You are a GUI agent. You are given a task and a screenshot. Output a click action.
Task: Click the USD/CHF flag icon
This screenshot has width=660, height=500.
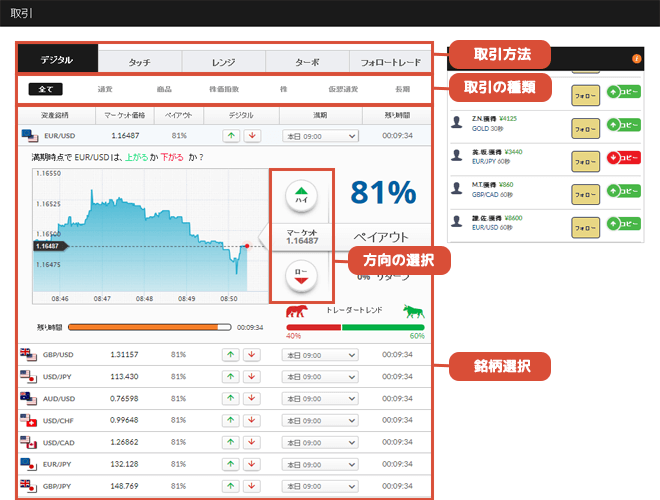pos(28,420)
